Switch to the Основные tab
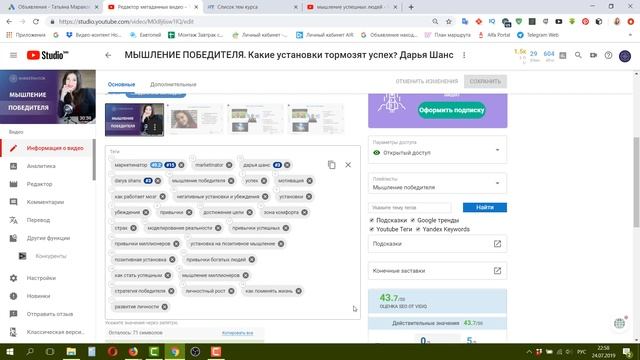The height and width of the screenshot is (360, 640). point(121,84)
